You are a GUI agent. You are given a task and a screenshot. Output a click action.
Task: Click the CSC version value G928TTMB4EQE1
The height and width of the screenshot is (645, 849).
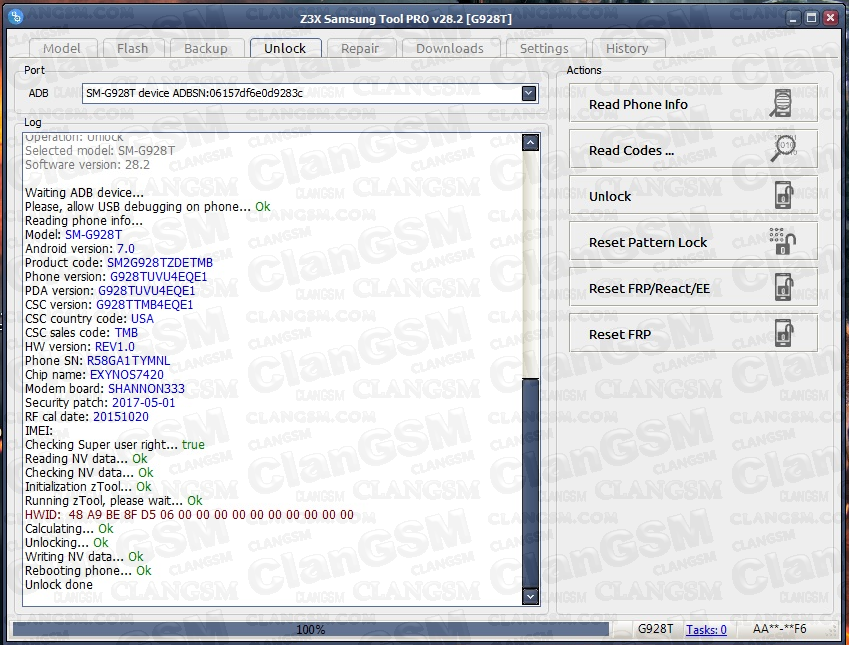click(x=145, y=305)
